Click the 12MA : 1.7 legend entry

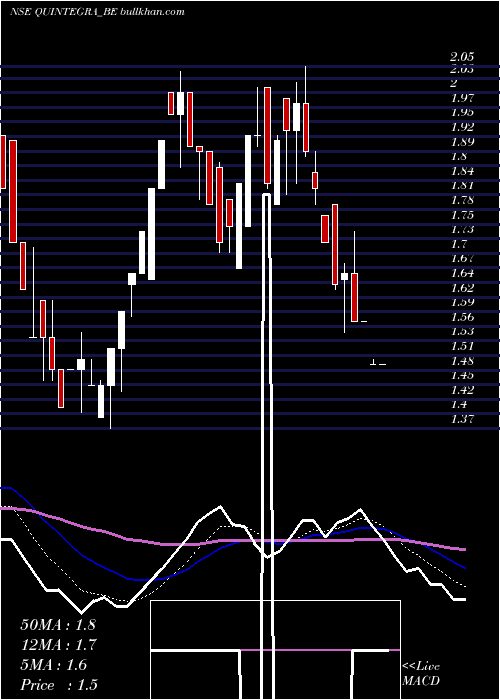58,645
